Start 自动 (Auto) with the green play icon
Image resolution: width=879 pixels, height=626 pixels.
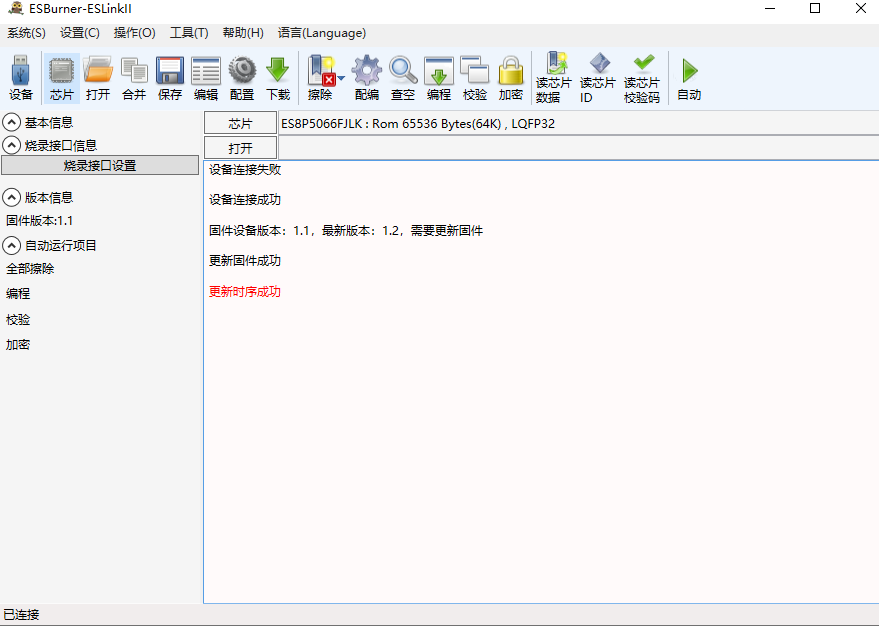pos(690,78)
